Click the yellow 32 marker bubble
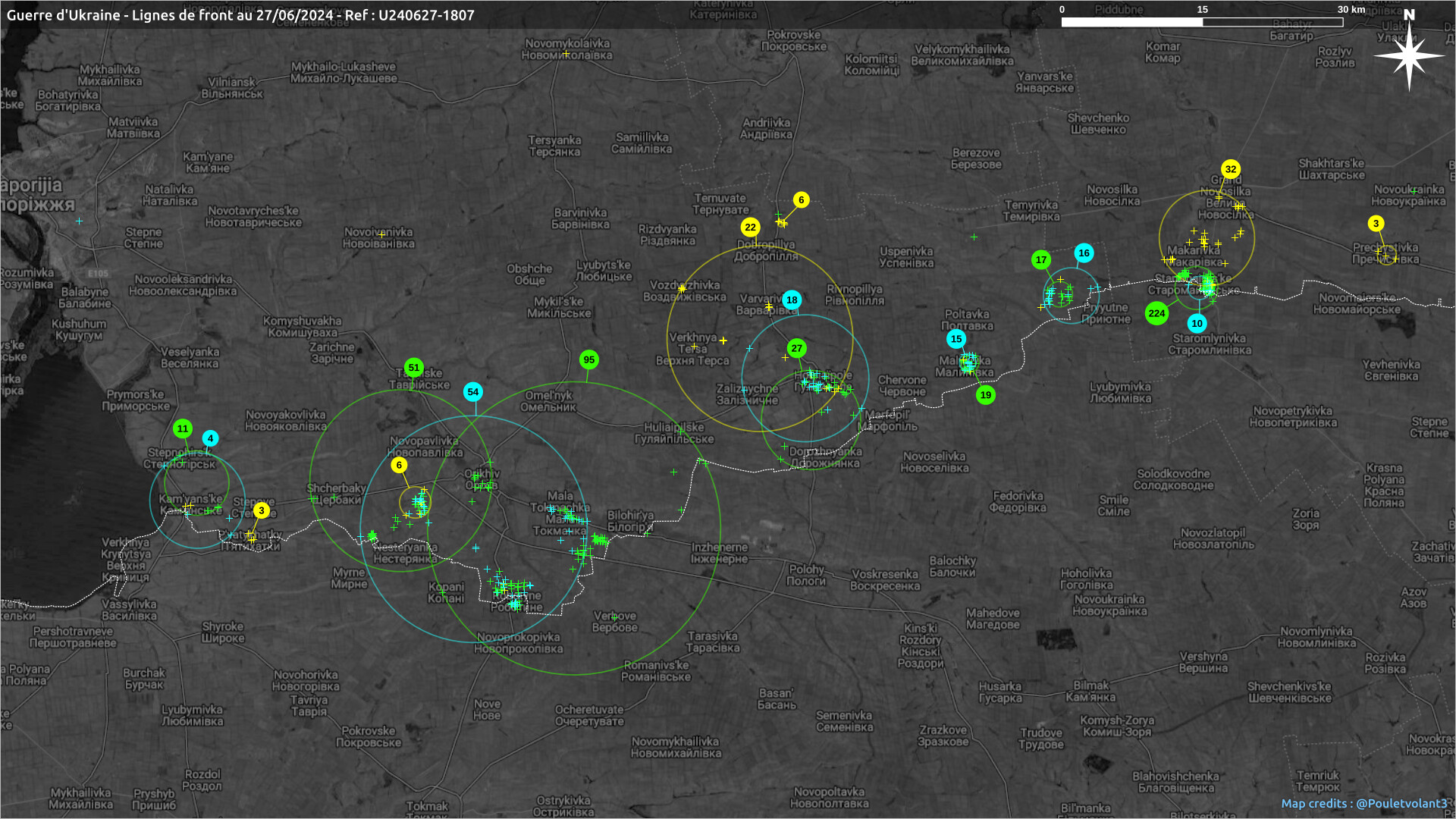1456x819 pixels. pyautogui.click(x=1231, y=170)
